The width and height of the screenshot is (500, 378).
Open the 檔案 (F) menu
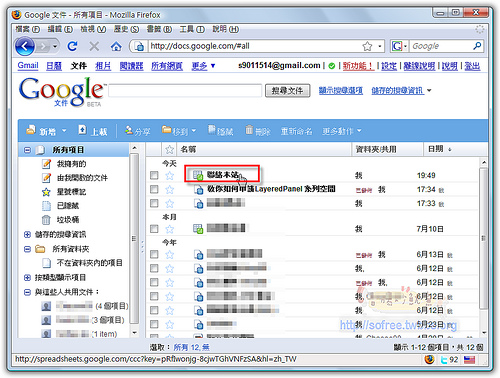[x=27, y=29]
